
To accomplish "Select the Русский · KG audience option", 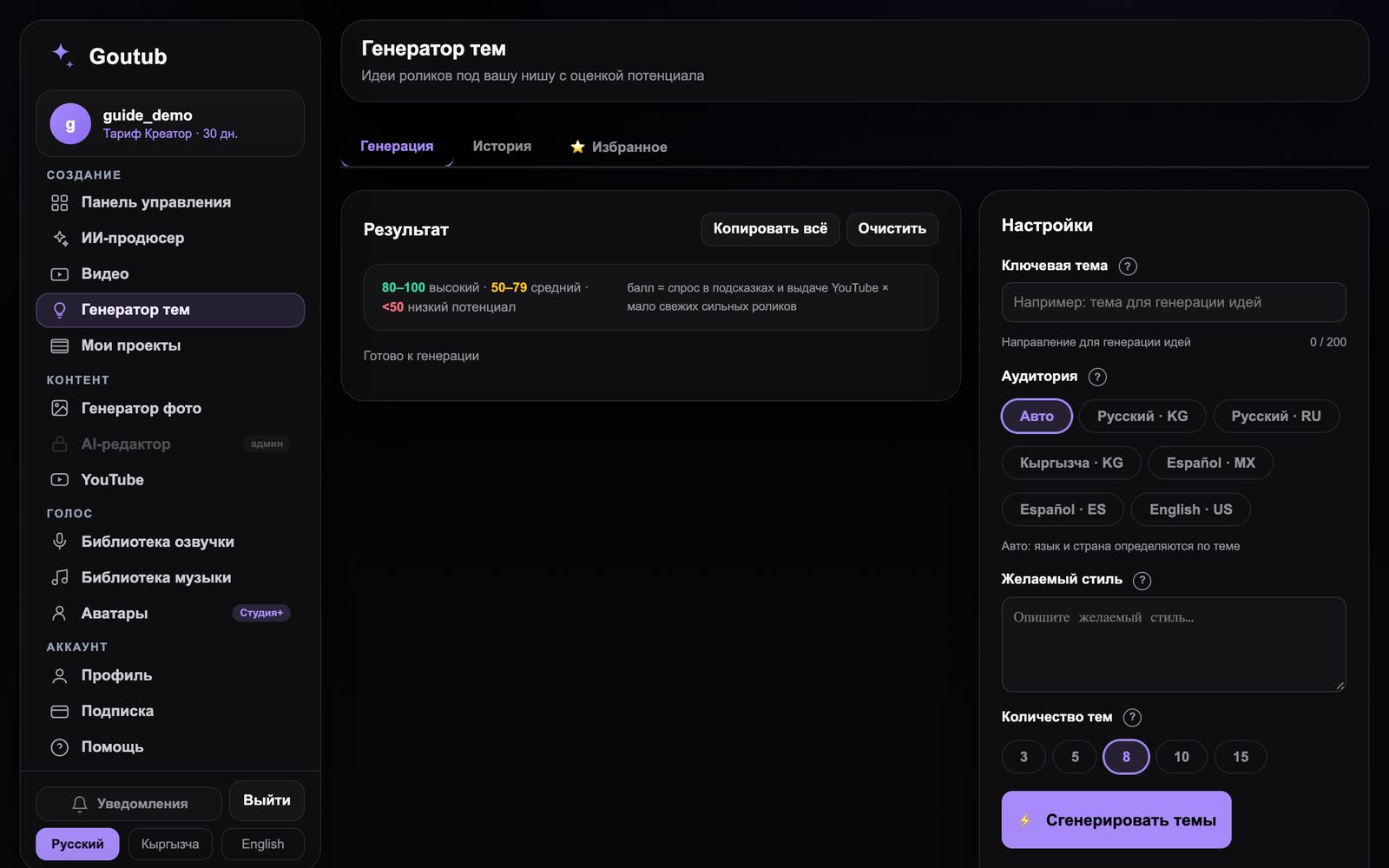I will point(1142,417).
